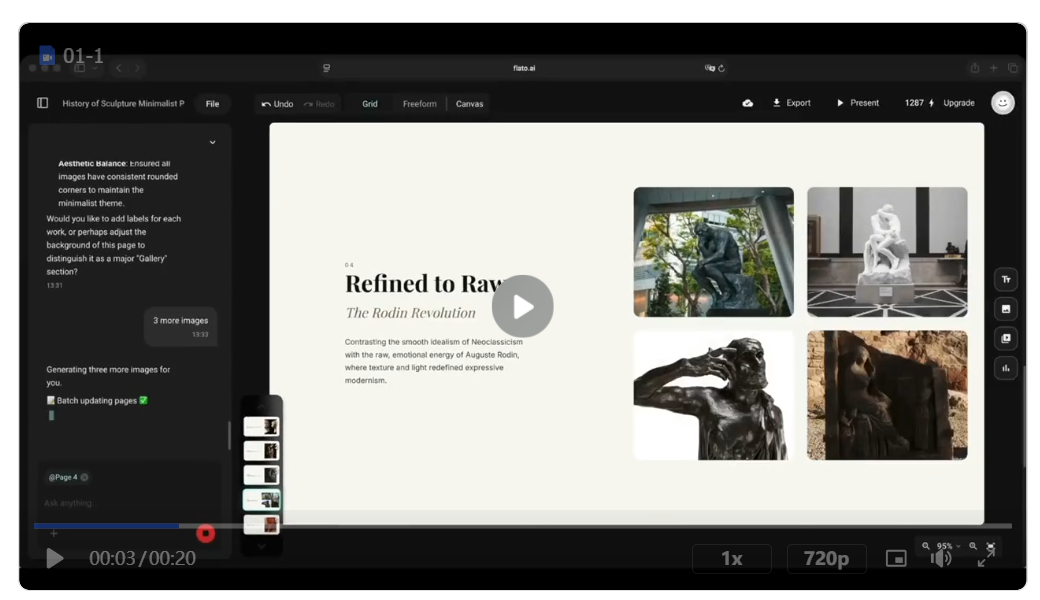The image size is (1040, 600).
Task: Click the Export button
Action: (791, 103)
